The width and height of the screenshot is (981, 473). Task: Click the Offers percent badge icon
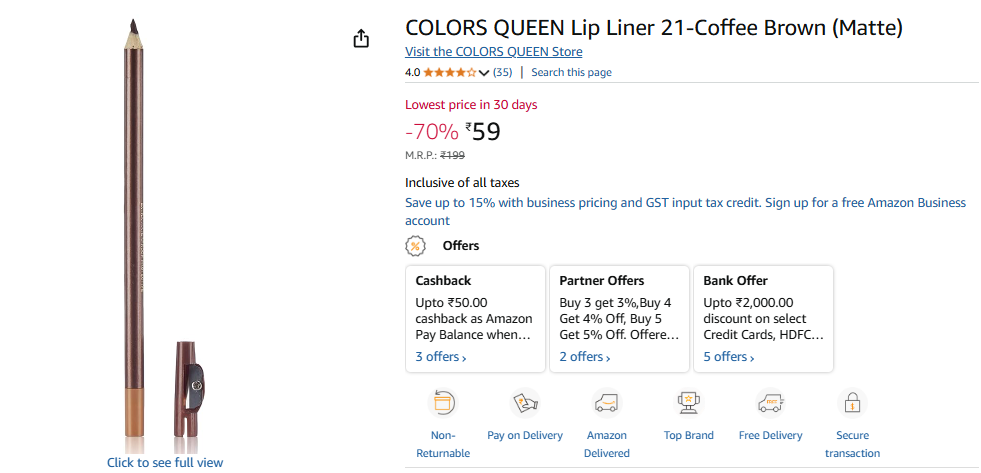click(x=415, y=246)
